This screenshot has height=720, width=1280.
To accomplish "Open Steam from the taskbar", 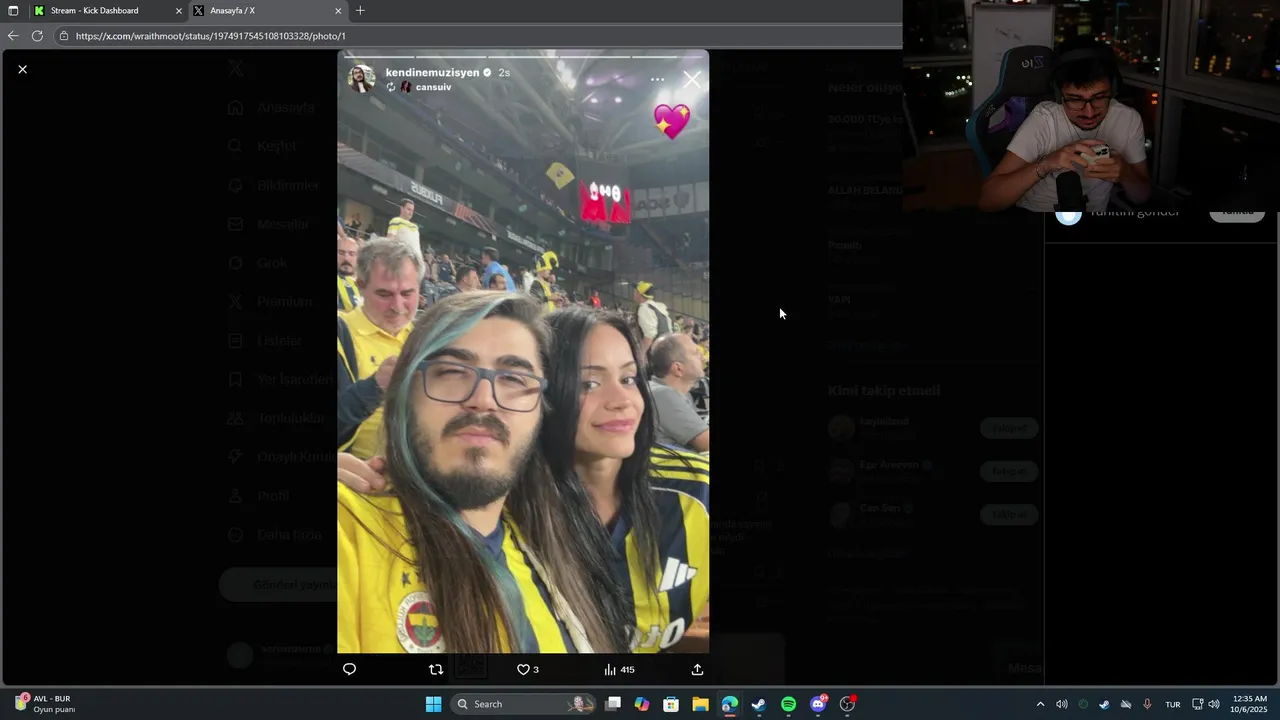I will coord(759,704).
